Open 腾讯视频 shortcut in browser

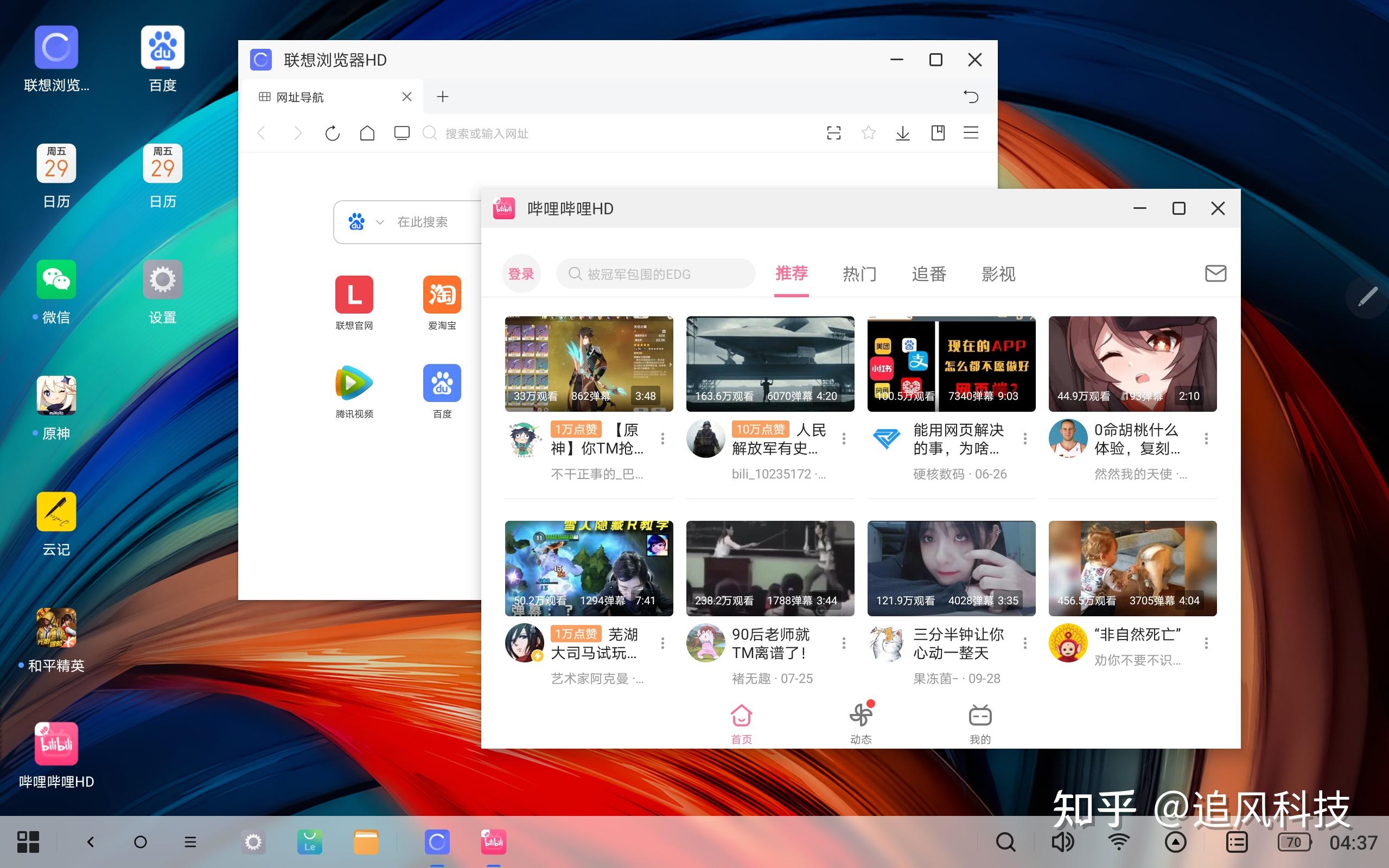tap(354, 391)
